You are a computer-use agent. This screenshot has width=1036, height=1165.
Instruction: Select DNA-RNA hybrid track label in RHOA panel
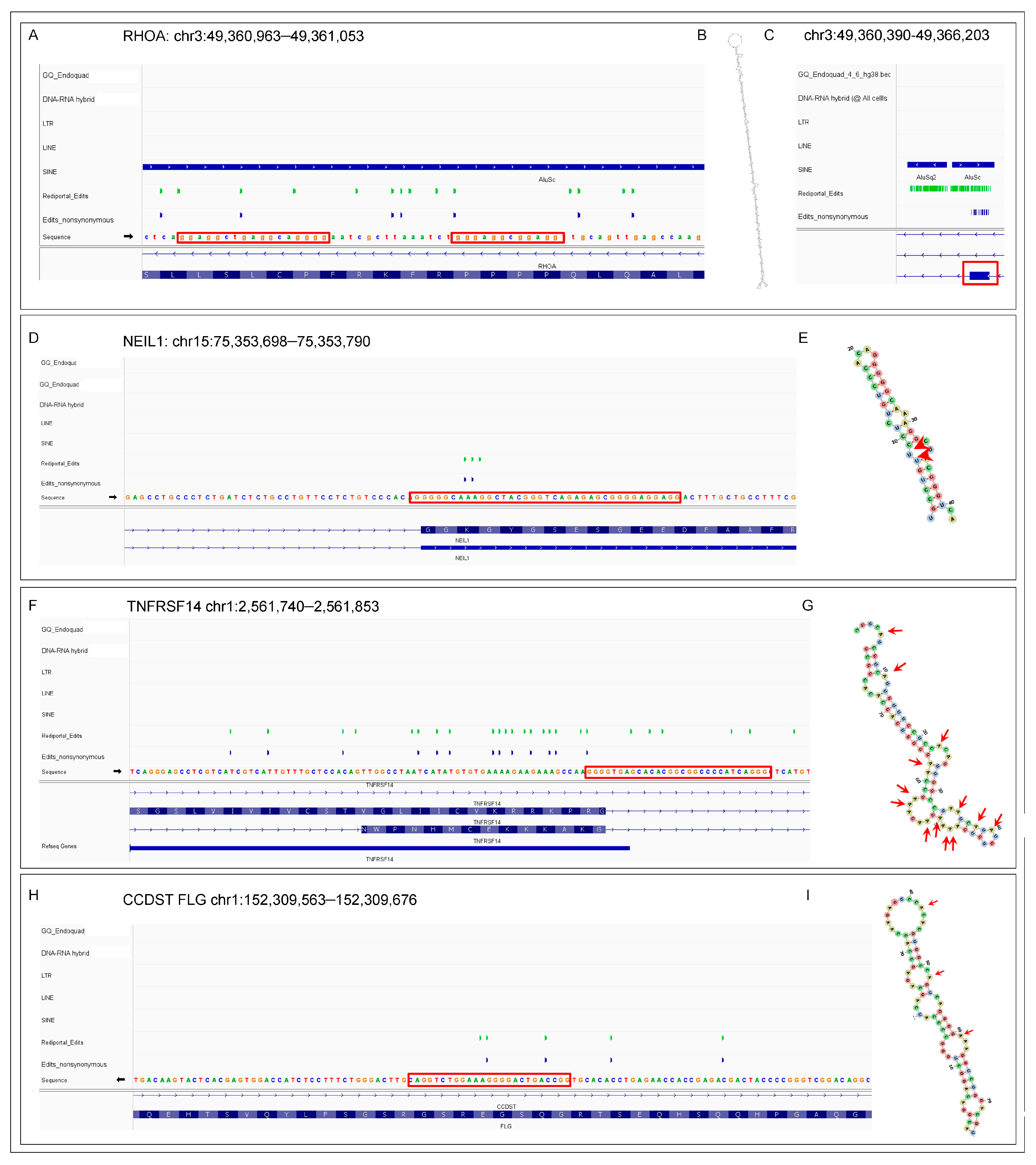68,99
